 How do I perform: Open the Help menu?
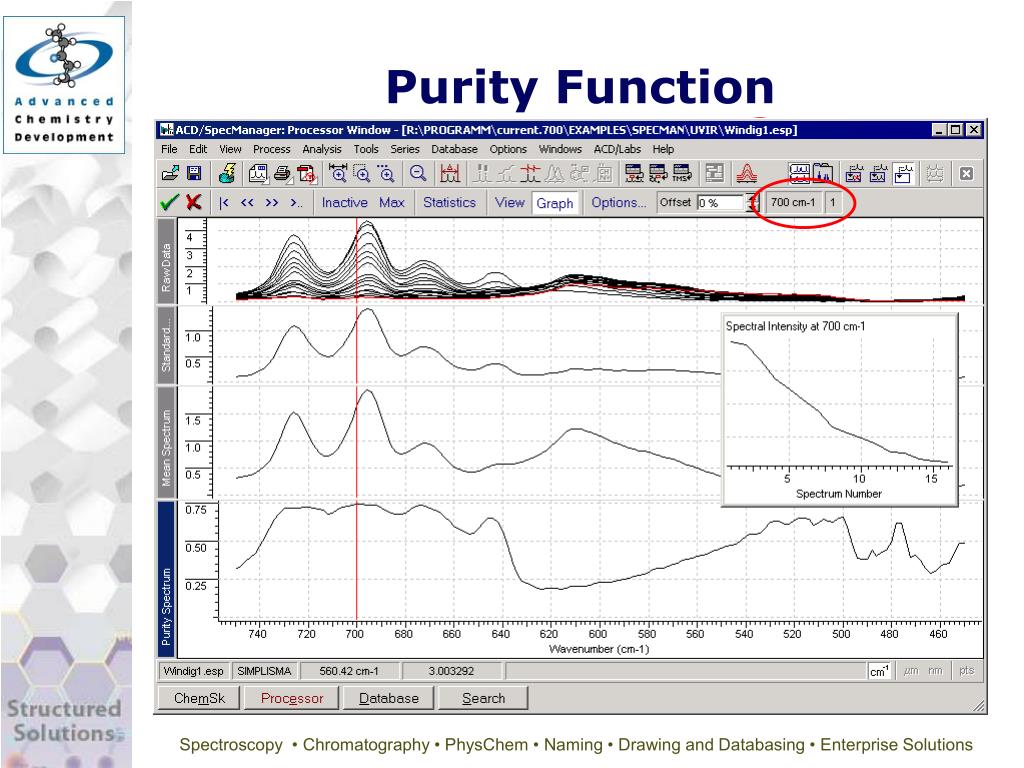point(663,149)
